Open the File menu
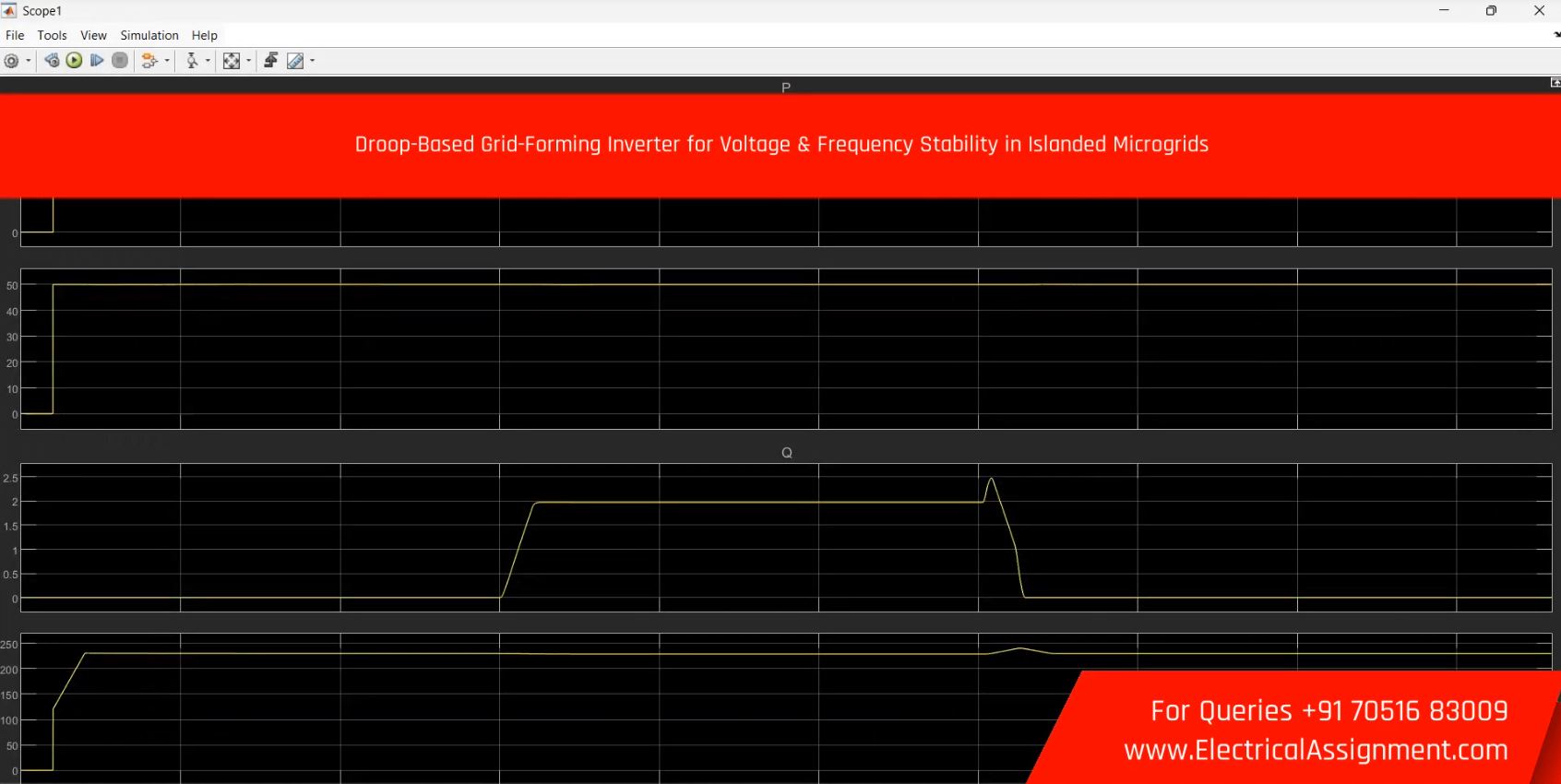 pyautogui.click(x=15, y=35)
